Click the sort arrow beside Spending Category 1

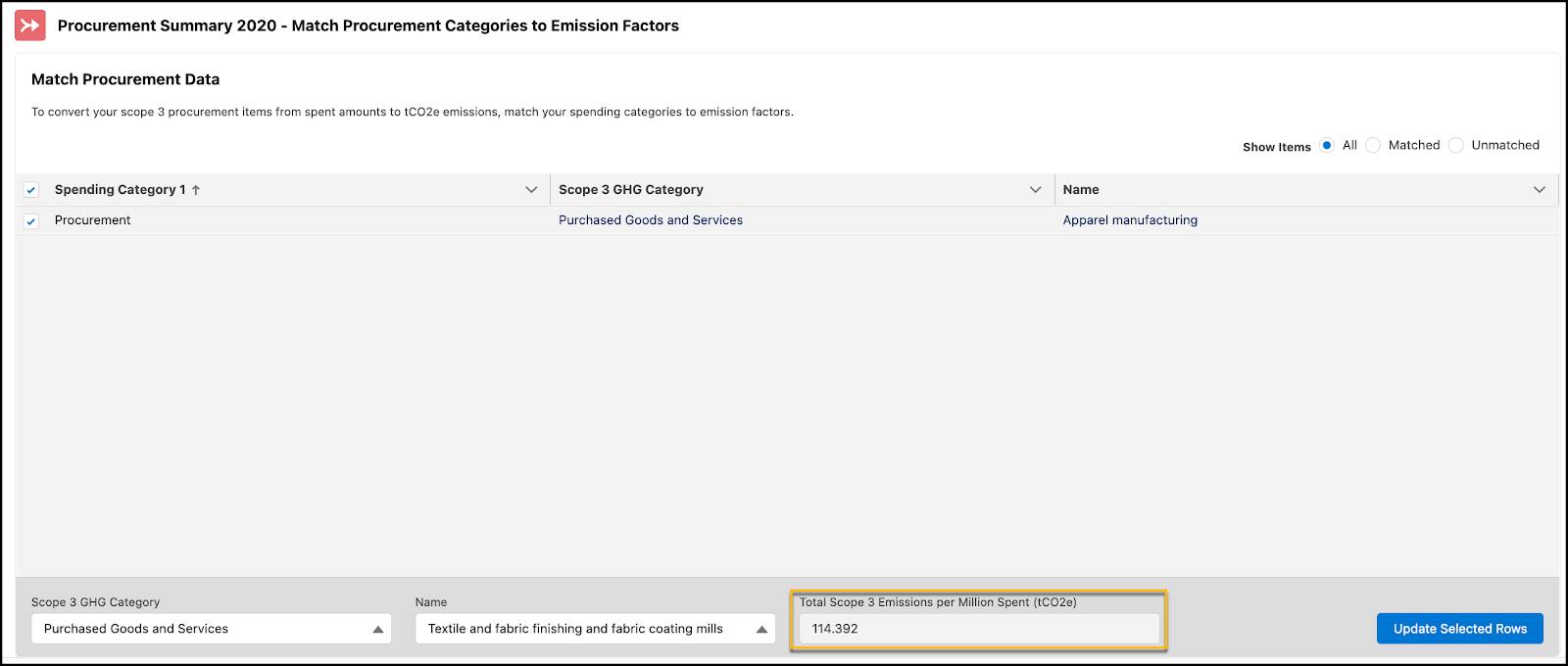tap(196, 190)
